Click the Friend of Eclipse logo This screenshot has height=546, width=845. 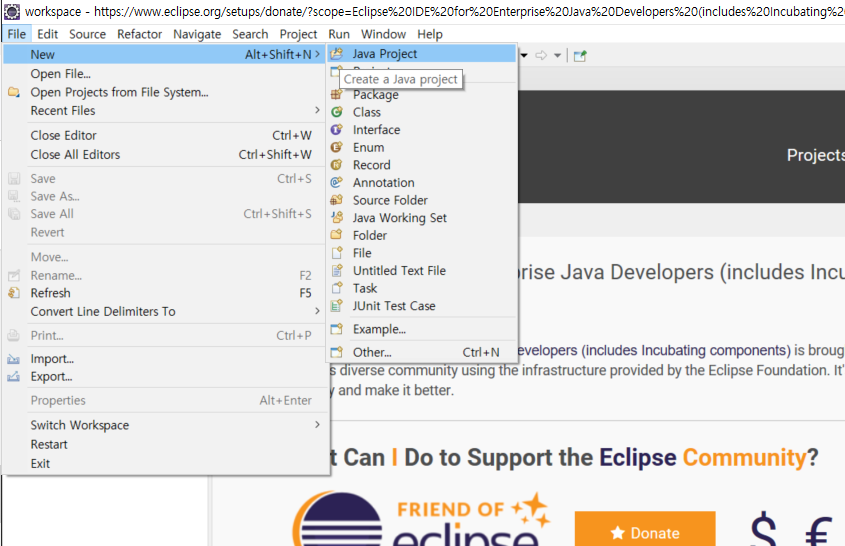422,519
